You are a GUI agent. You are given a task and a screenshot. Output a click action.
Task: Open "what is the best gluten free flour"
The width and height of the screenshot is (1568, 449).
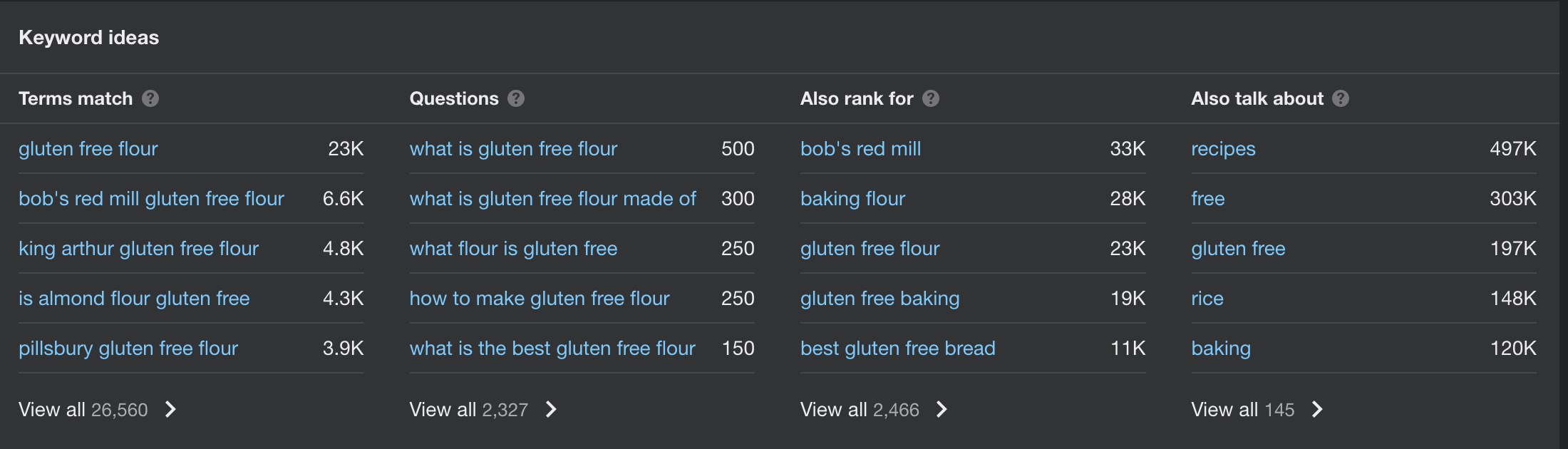[x=552, y=349]
